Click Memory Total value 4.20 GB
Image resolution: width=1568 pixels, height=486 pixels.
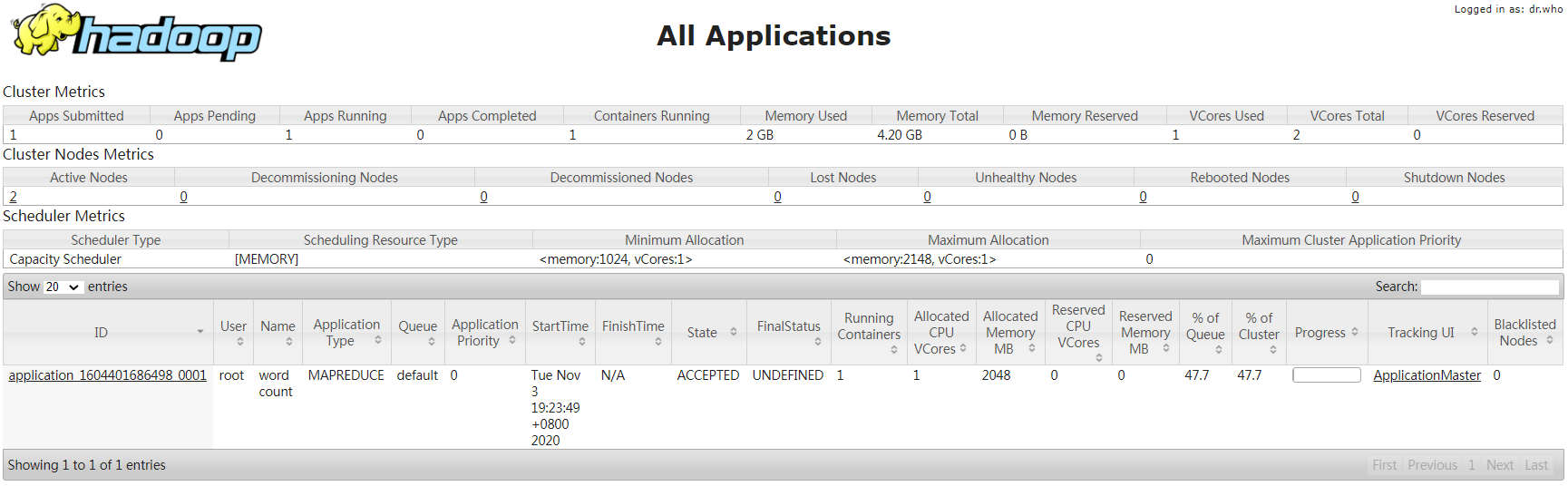(900, 135)
